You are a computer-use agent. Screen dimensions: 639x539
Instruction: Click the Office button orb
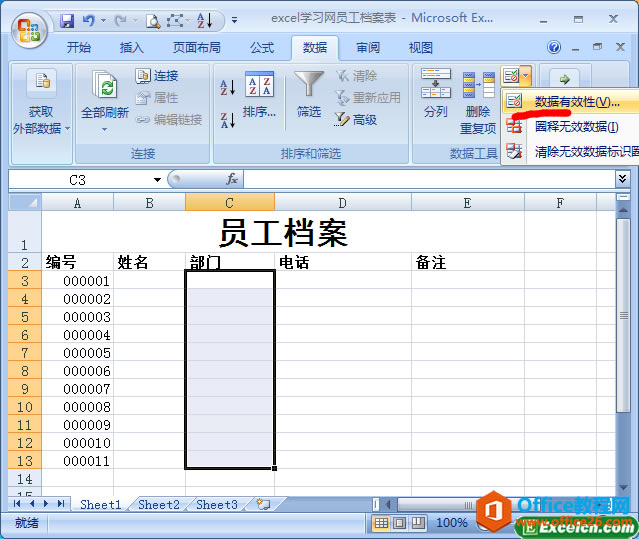pos(29,31)
